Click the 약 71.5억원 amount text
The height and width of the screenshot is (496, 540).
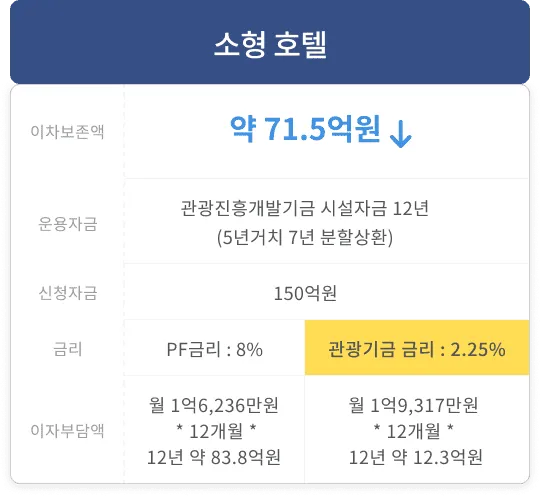click(305, 129)
